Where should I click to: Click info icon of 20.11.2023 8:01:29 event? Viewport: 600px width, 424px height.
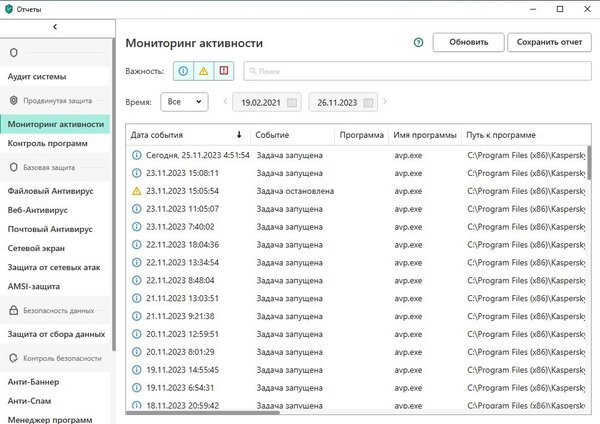(x=137, y=352)
